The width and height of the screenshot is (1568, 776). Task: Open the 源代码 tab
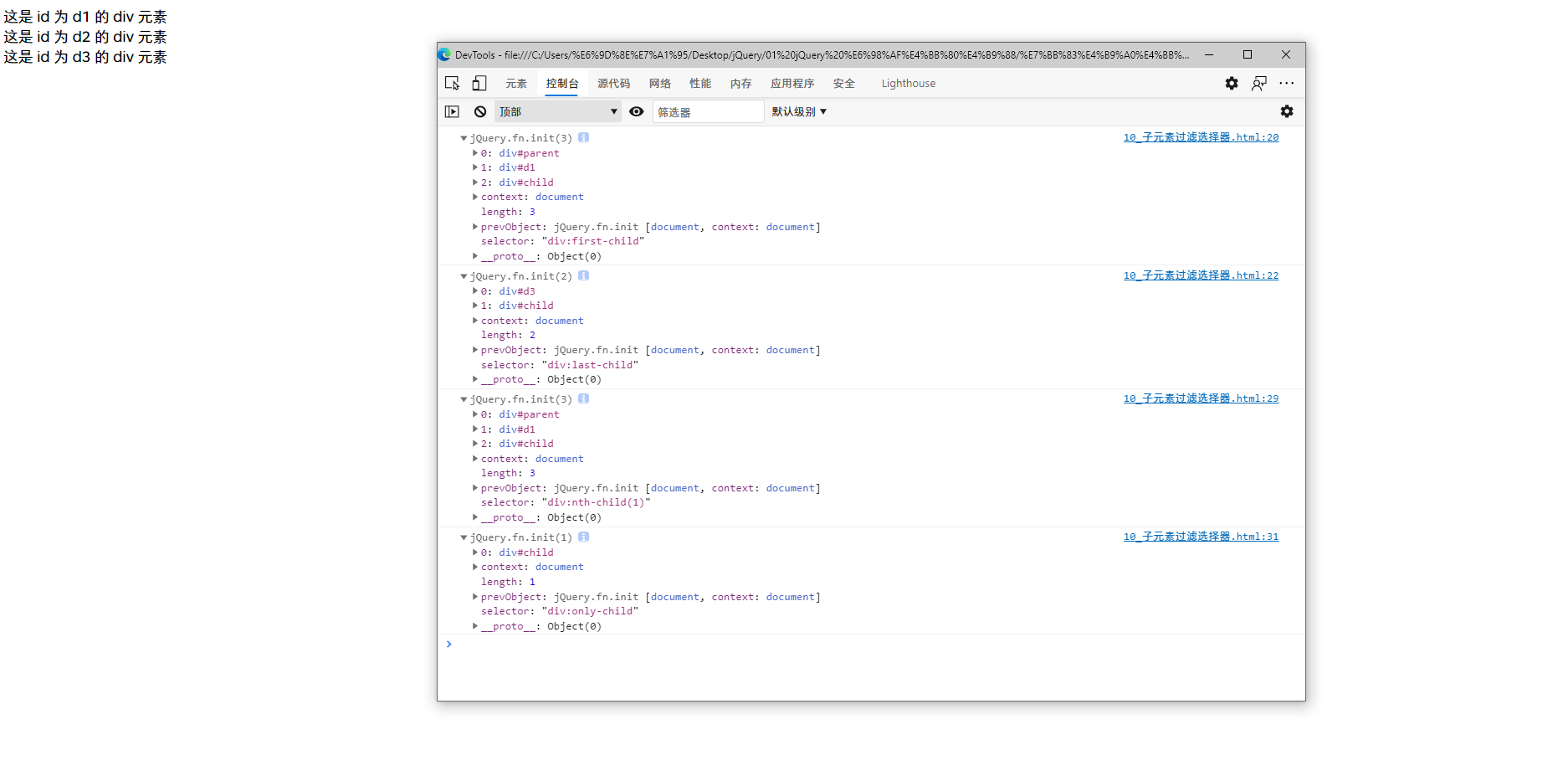pos(614,83)
